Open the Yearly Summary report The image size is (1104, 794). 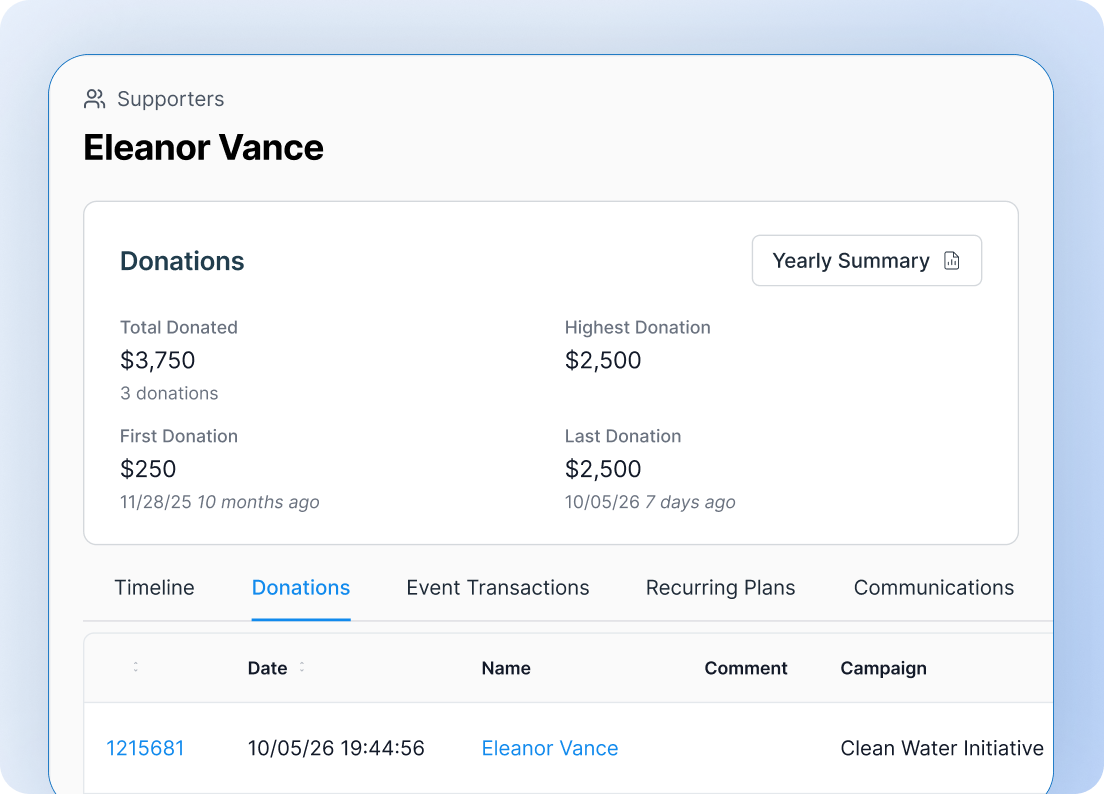tap(867, 260)
